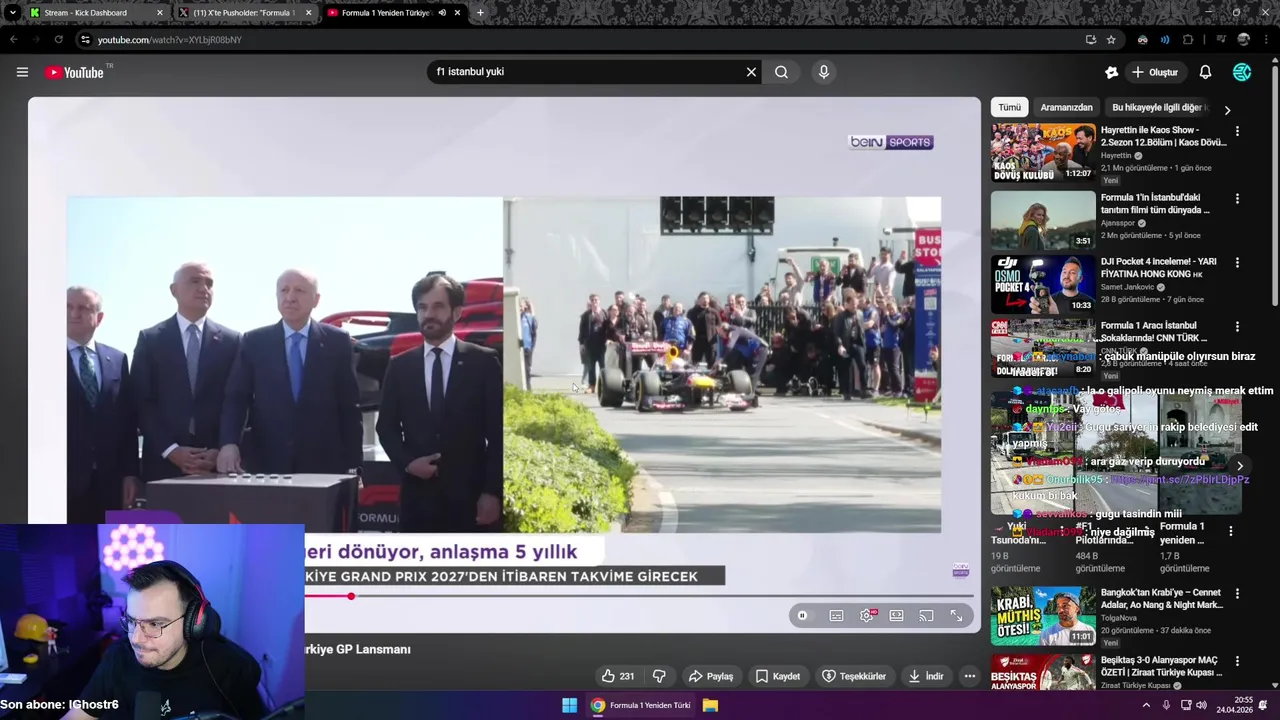
Task: Open the install app icon in address bar
Action: 1090,40
